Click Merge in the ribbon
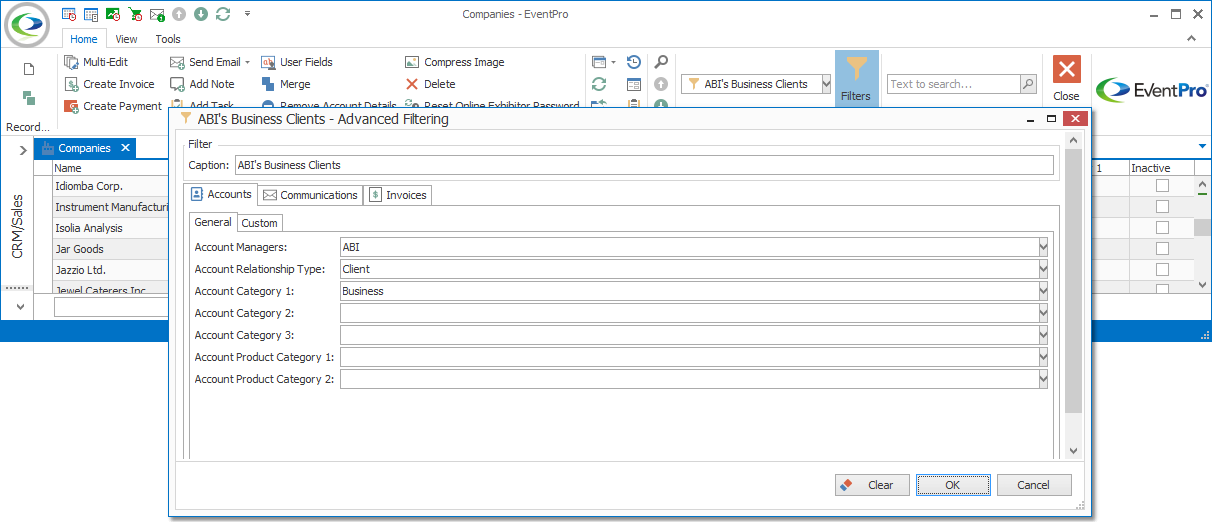Screen dimensions: 1212x524 coord(286,84)
